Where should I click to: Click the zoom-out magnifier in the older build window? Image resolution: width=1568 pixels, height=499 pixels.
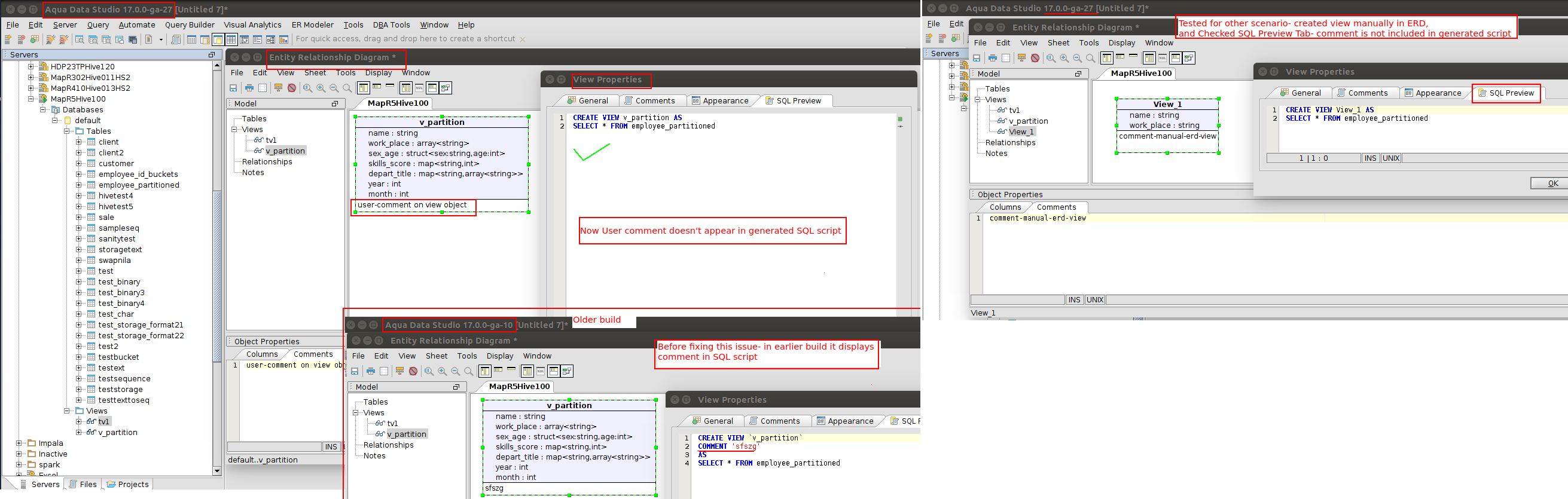pos(455,371)
